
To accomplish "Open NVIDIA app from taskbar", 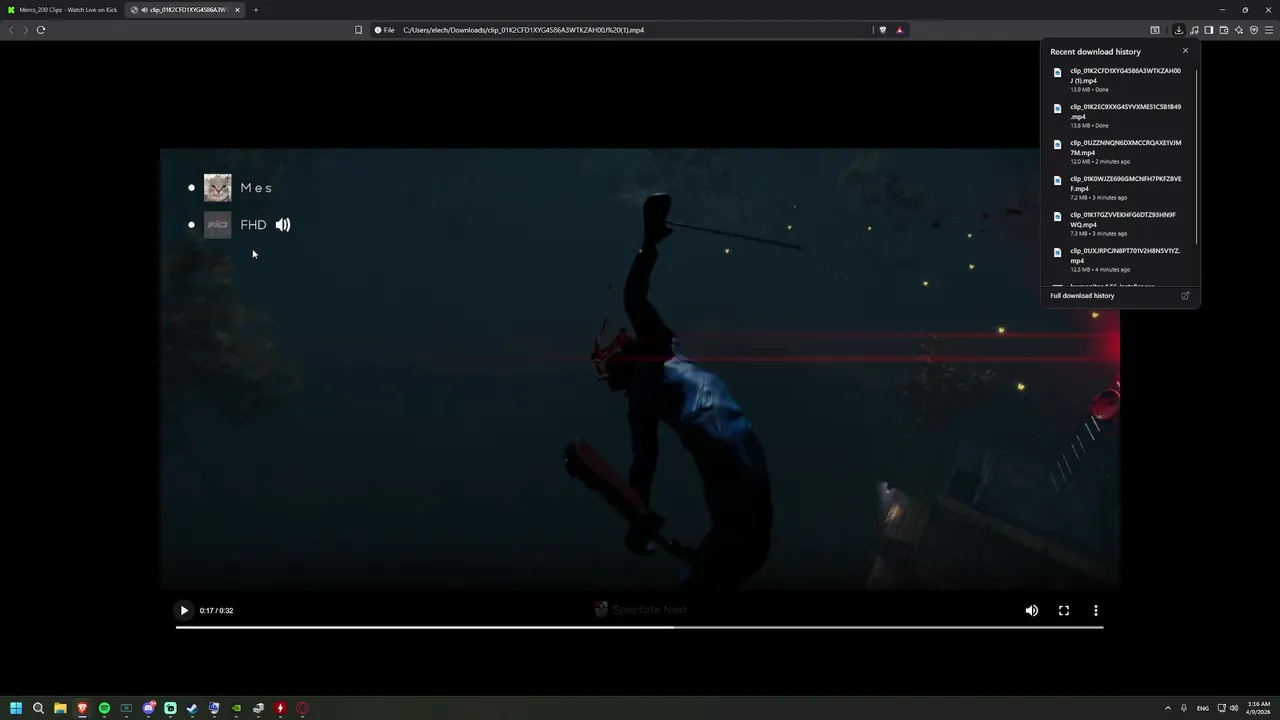I will (236, 708).
